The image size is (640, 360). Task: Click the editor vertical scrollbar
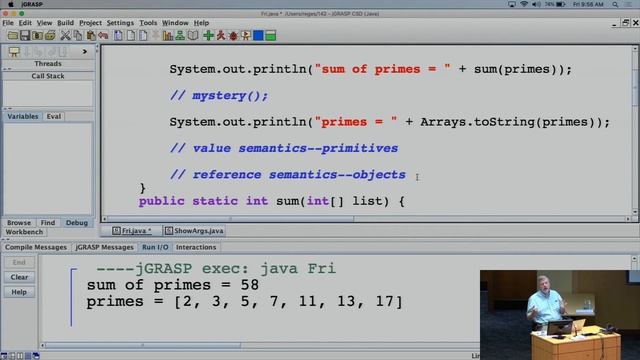pyautogui.click(x=635, y=131)
